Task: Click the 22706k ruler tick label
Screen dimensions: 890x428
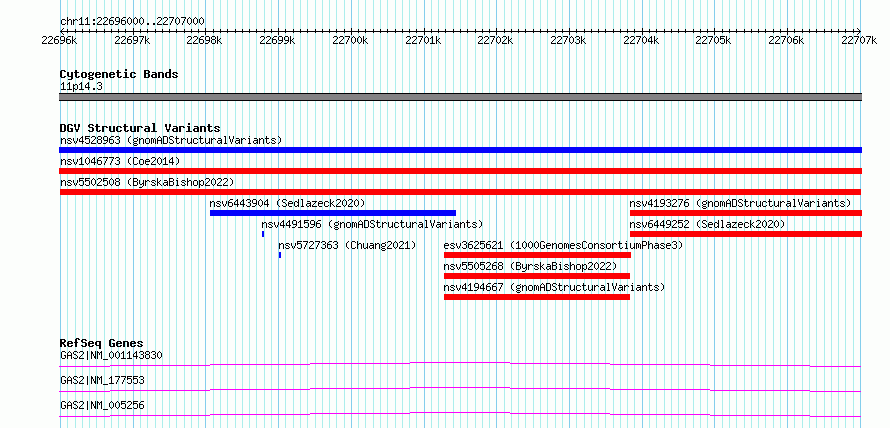Action: pyautogui.click(x=787, y=40)
